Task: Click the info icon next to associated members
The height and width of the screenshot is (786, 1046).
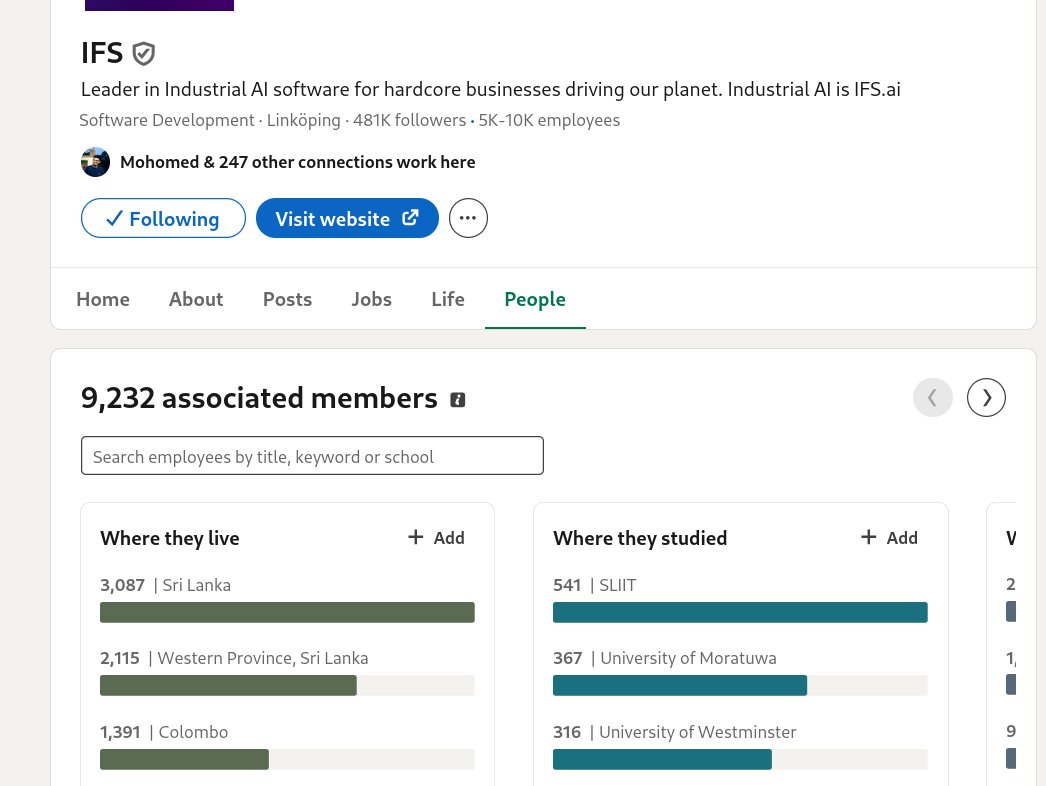Action: pos(458,400)
